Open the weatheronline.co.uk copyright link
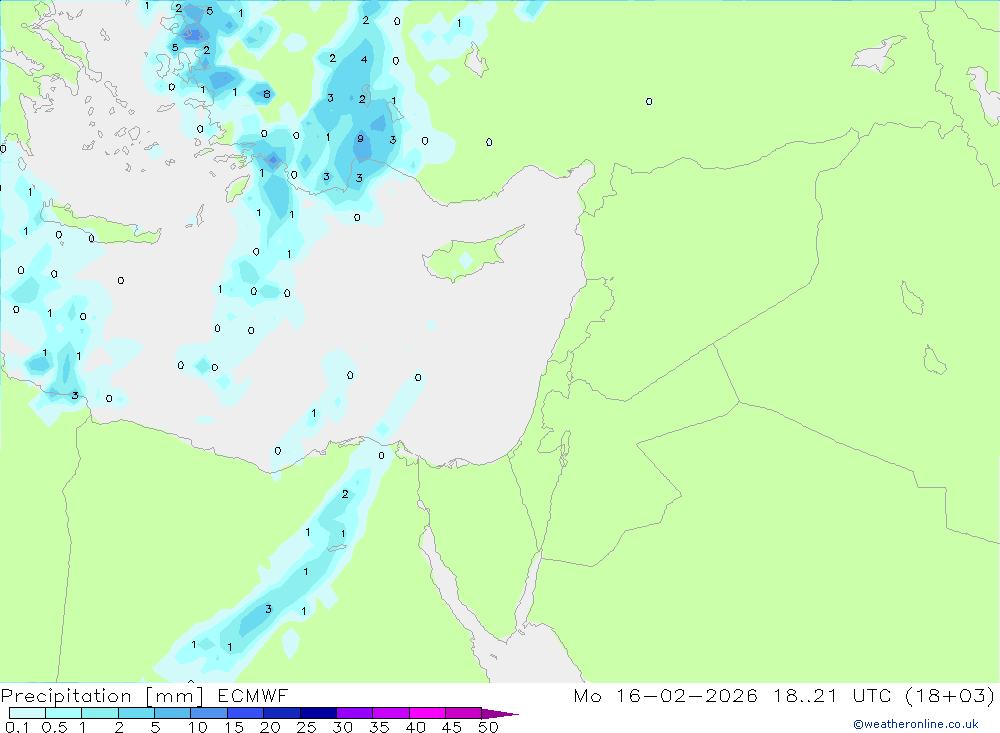The height and width of the screenshot is (733, 1000). (916, 724)
